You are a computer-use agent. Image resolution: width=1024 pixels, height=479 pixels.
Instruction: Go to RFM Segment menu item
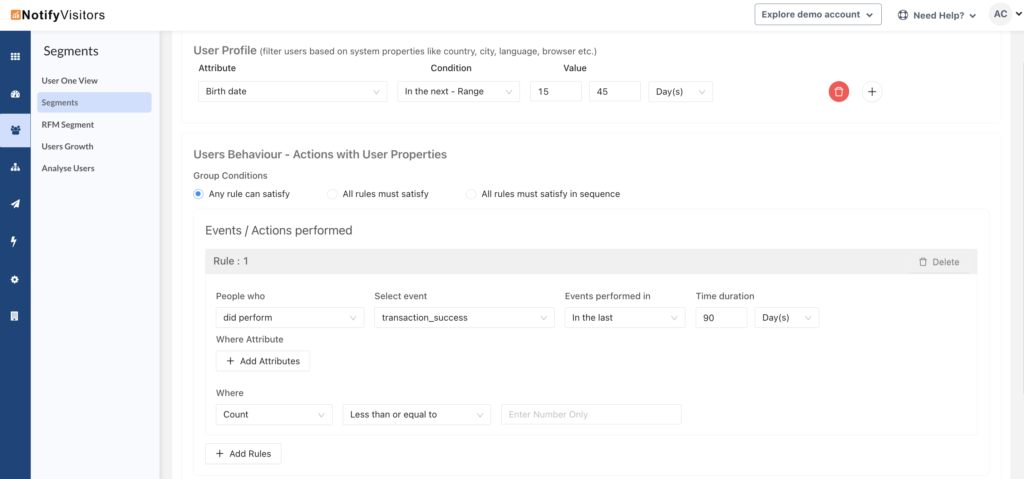point(68,125)
